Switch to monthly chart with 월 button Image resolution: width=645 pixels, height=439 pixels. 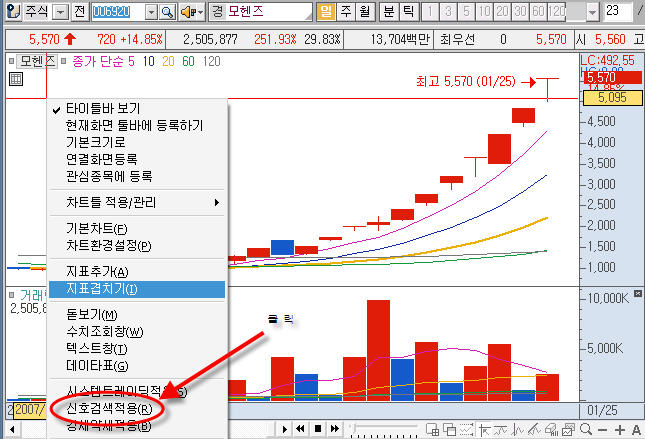coord(364,12)
